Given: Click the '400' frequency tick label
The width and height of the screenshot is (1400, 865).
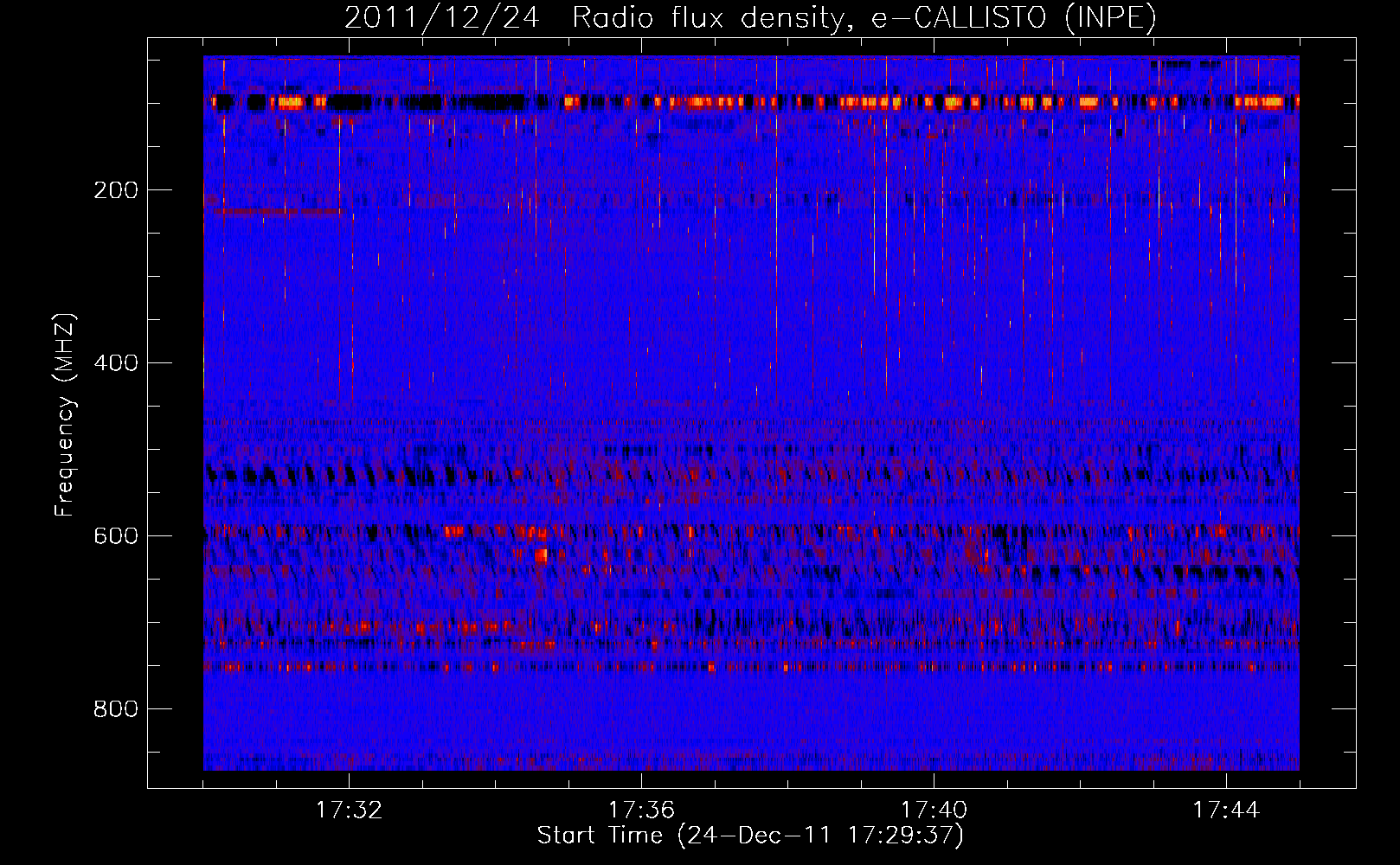Looking at the screenshot, I should click(x=116, y=363).
